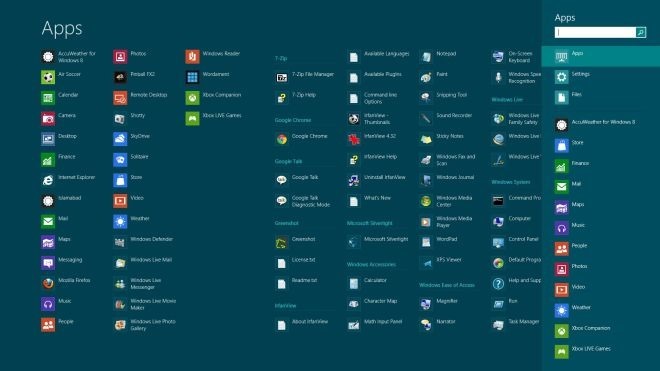Viewport: 660px width, 371px height.
Task: Click the Magnifier icon
Action: [x=426, y=304]
